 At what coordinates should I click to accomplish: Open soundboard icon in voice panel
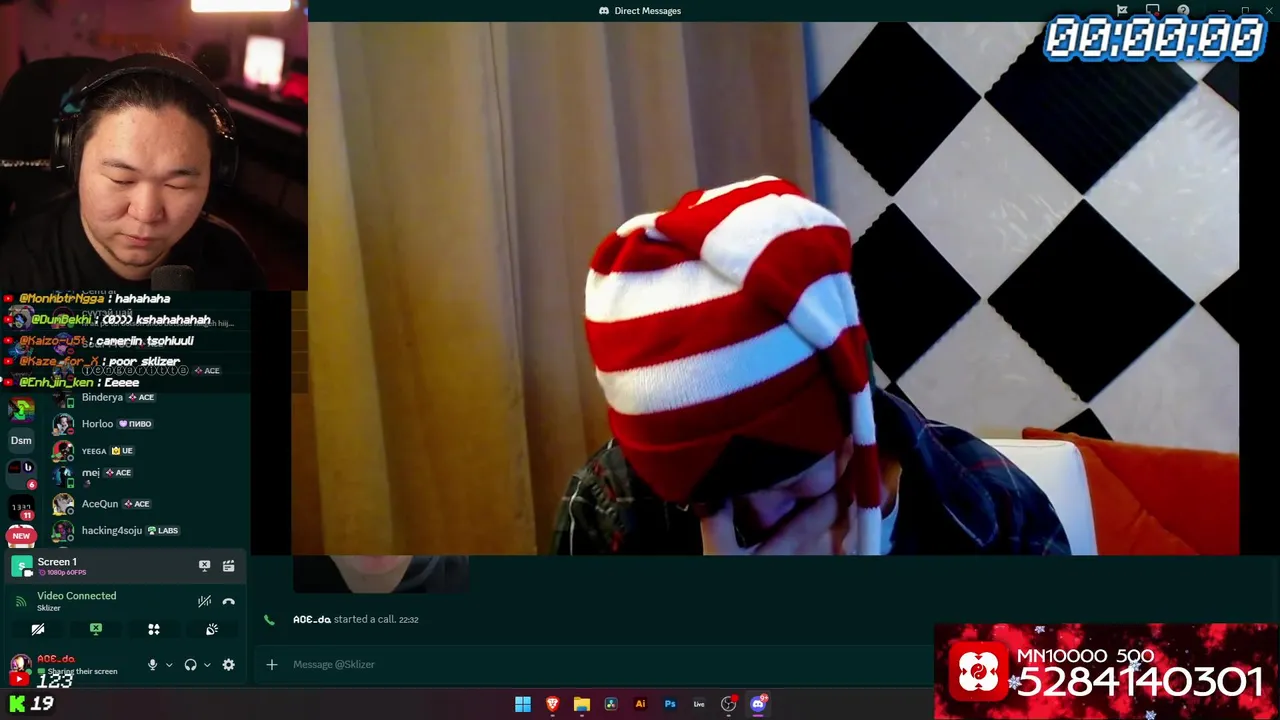(212, 629)
